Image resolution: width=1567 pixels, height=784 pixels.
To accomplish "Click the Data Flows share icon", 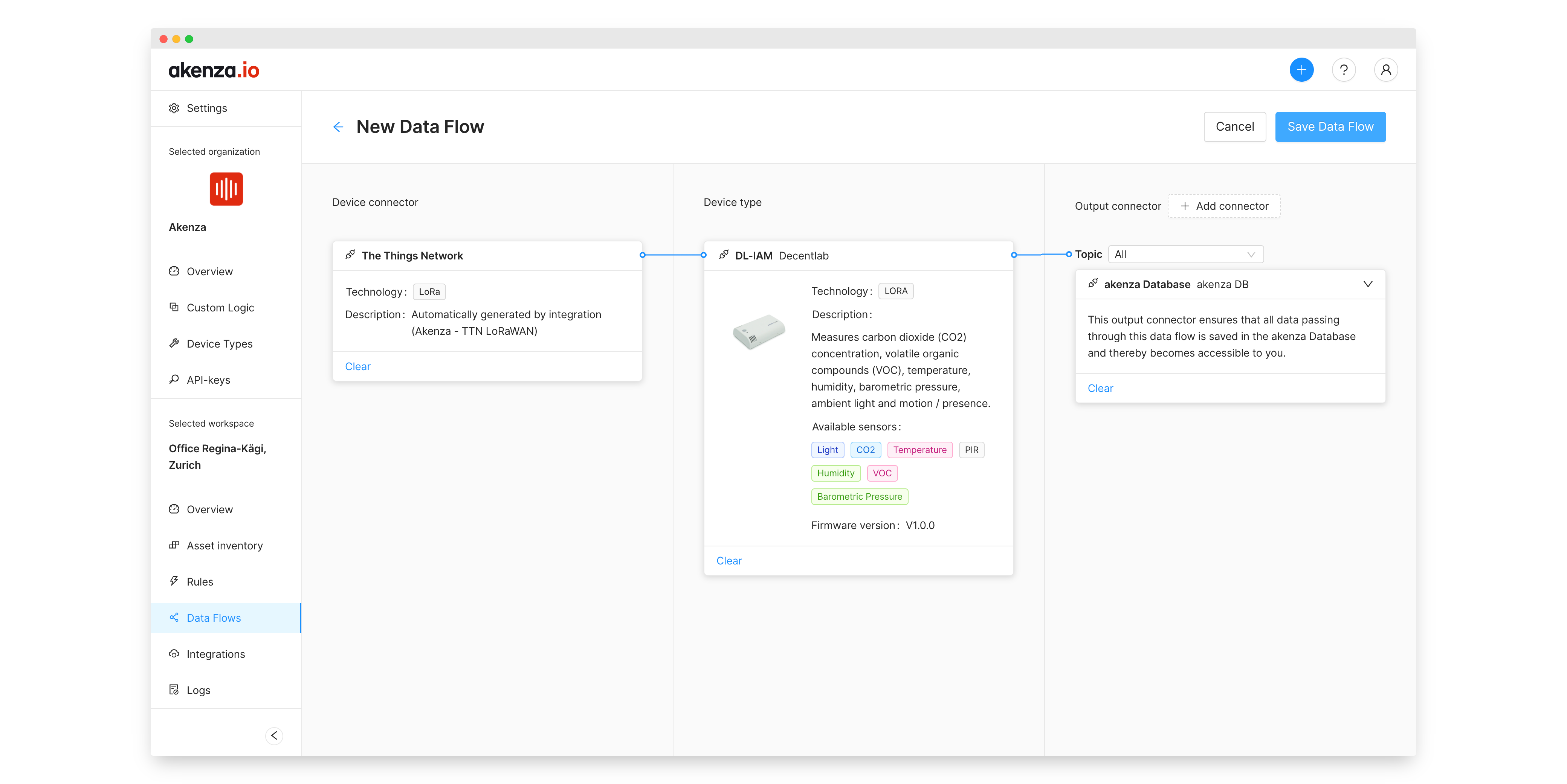I will coord(174,617).
